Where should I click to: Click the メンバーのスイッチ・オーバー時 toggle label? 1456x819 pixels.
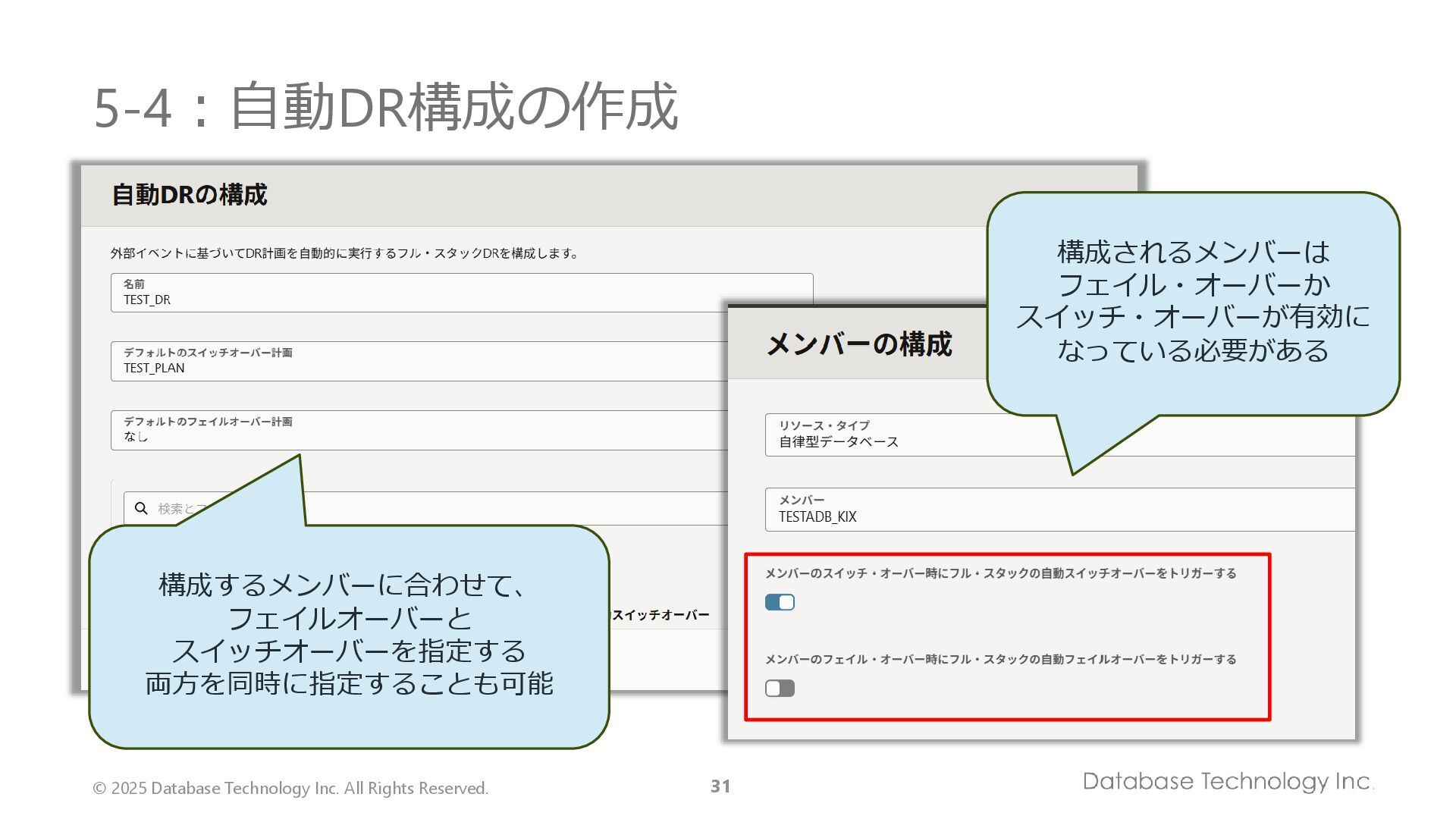coord(1000,573)
